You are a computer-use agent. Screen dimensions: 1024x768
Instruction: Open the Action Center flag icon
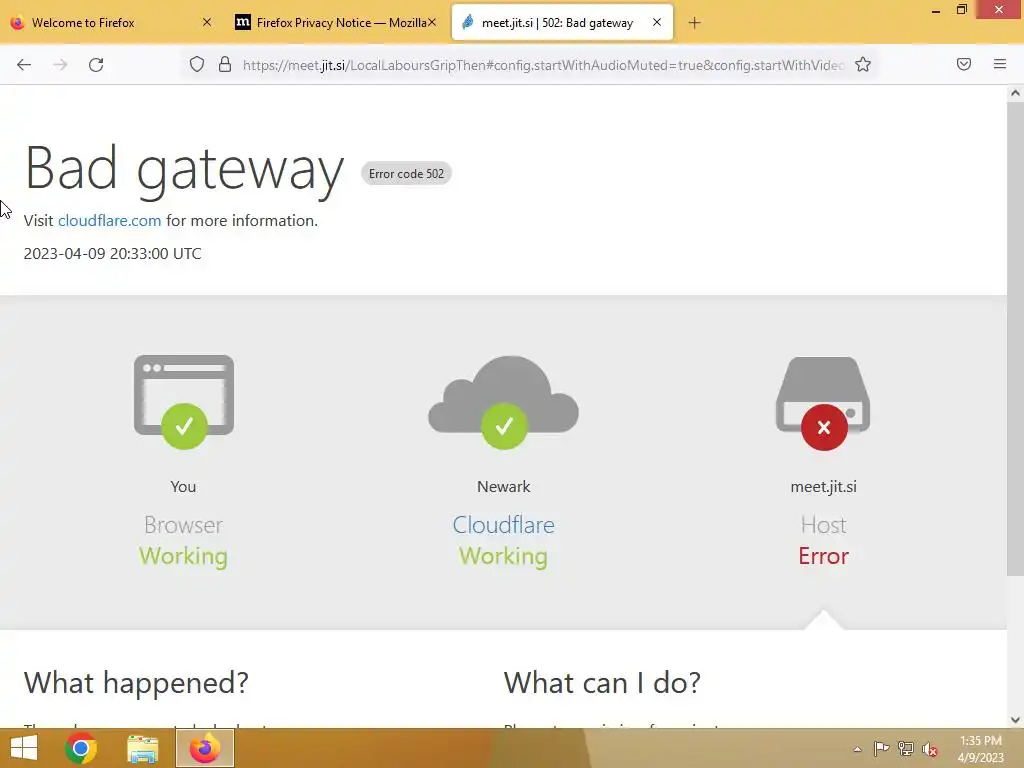tap(881, 749)
